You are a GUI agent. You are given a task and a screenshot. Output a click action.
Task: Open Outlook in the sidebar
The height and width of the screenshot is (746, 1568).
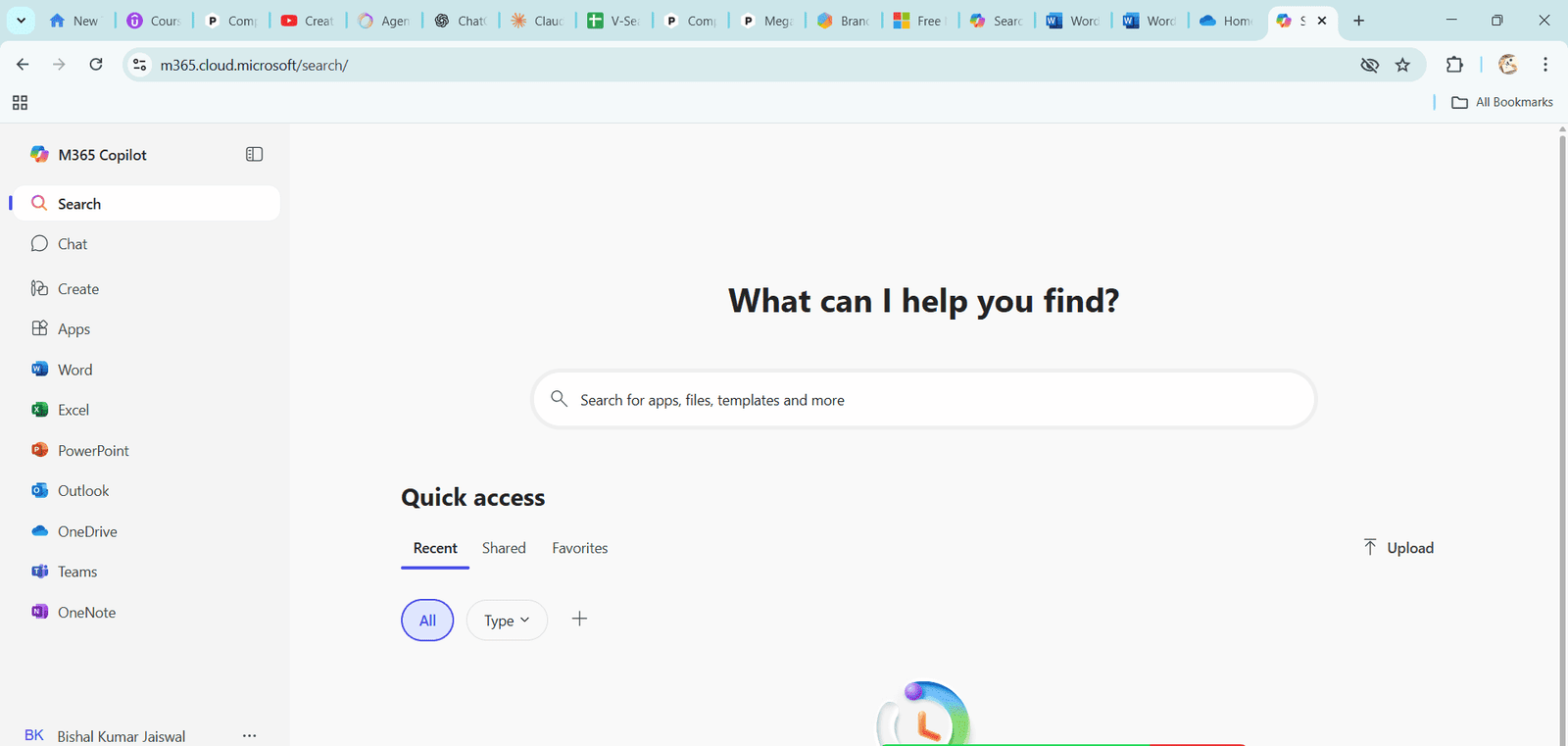[82, 491]
